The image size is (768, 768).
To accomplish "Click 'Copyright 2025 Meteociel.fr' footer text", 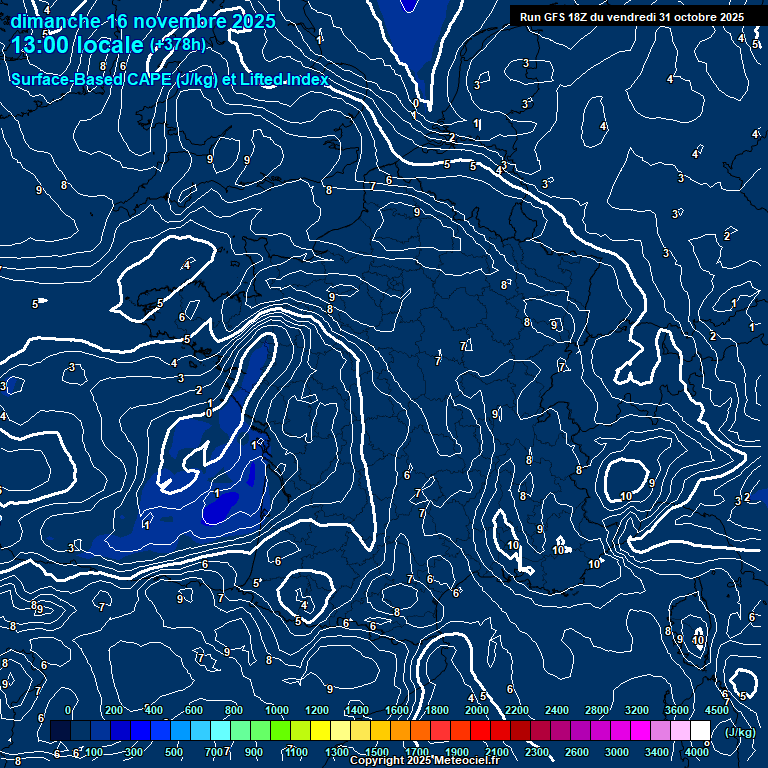I will [x=425, y=760].
